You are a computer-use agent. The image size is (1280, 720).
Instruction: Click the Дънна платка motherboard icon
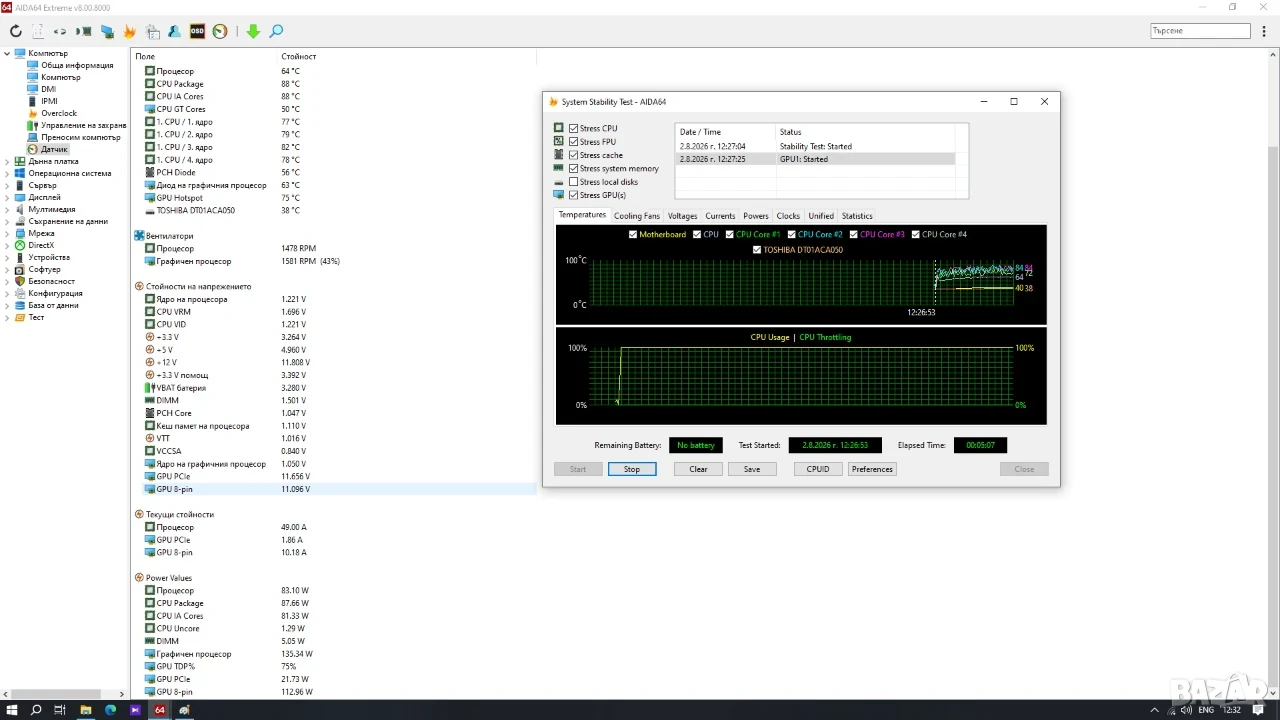[20, 161]
